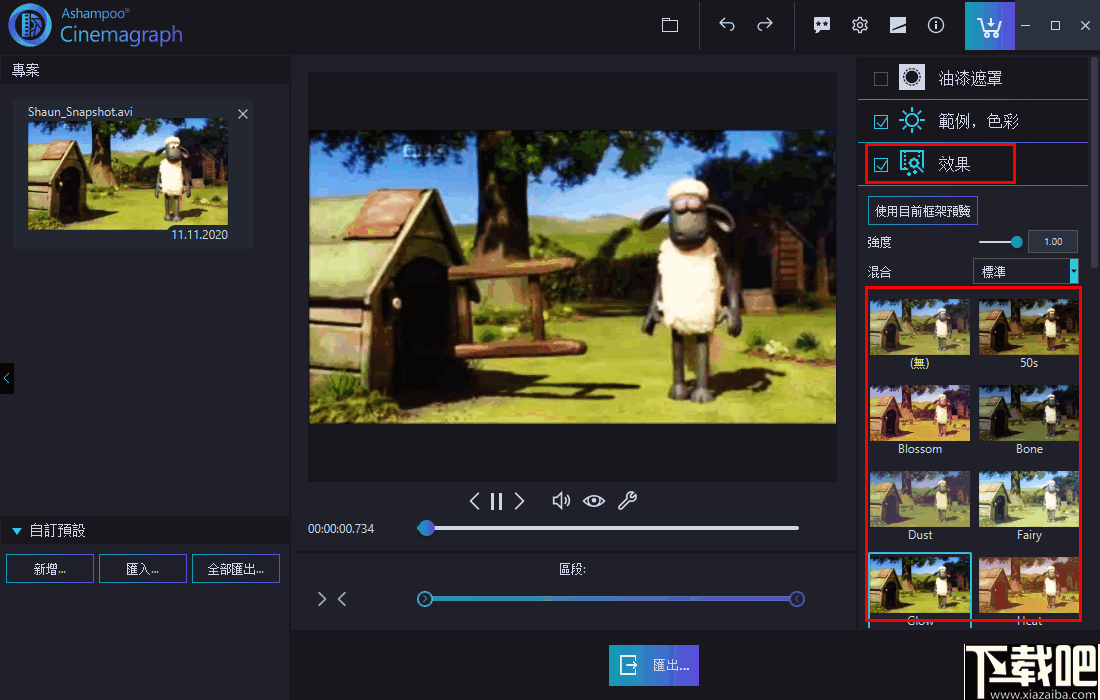Uncheck the 效果 checkbox

coord(881,165)
